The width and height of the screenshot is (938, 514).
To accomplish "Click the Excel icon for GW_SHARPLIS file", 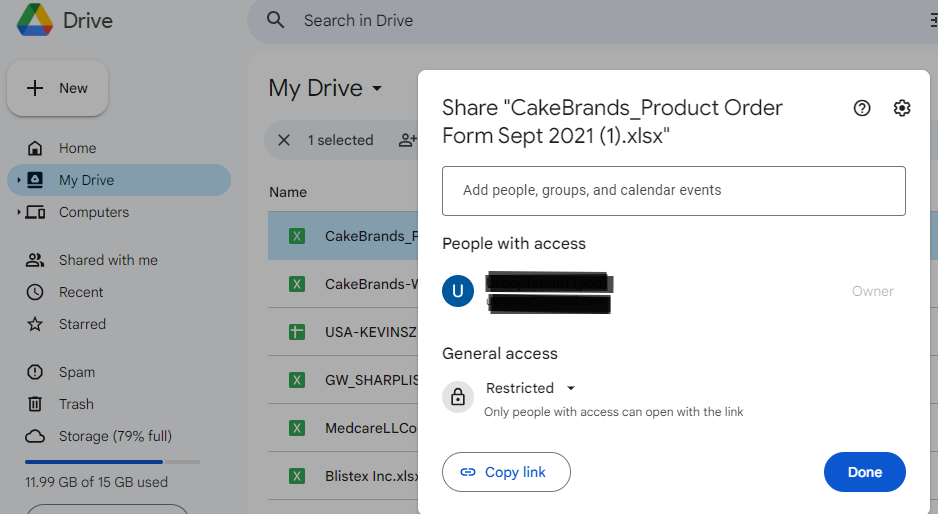I will click(297, 380).
